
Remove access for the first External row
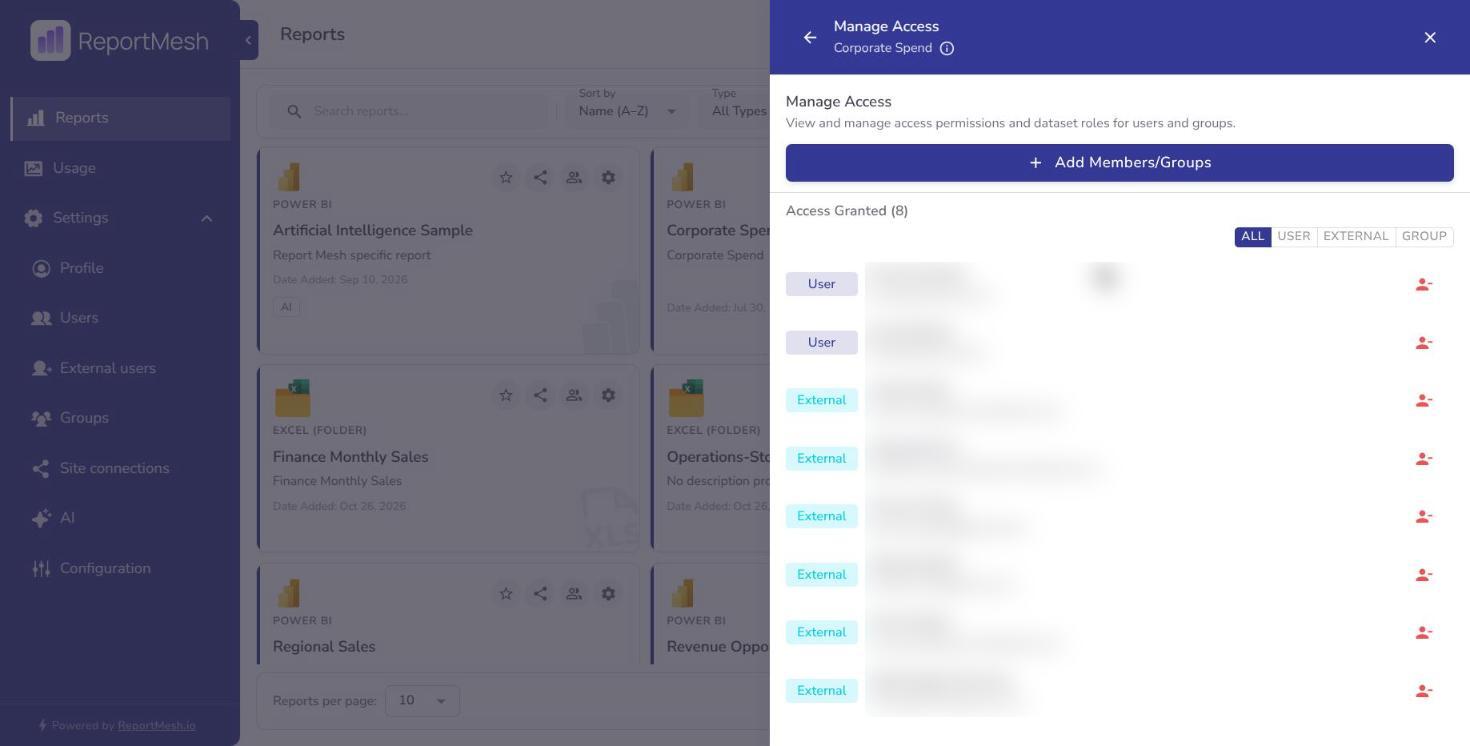(x=1424, y=400)
